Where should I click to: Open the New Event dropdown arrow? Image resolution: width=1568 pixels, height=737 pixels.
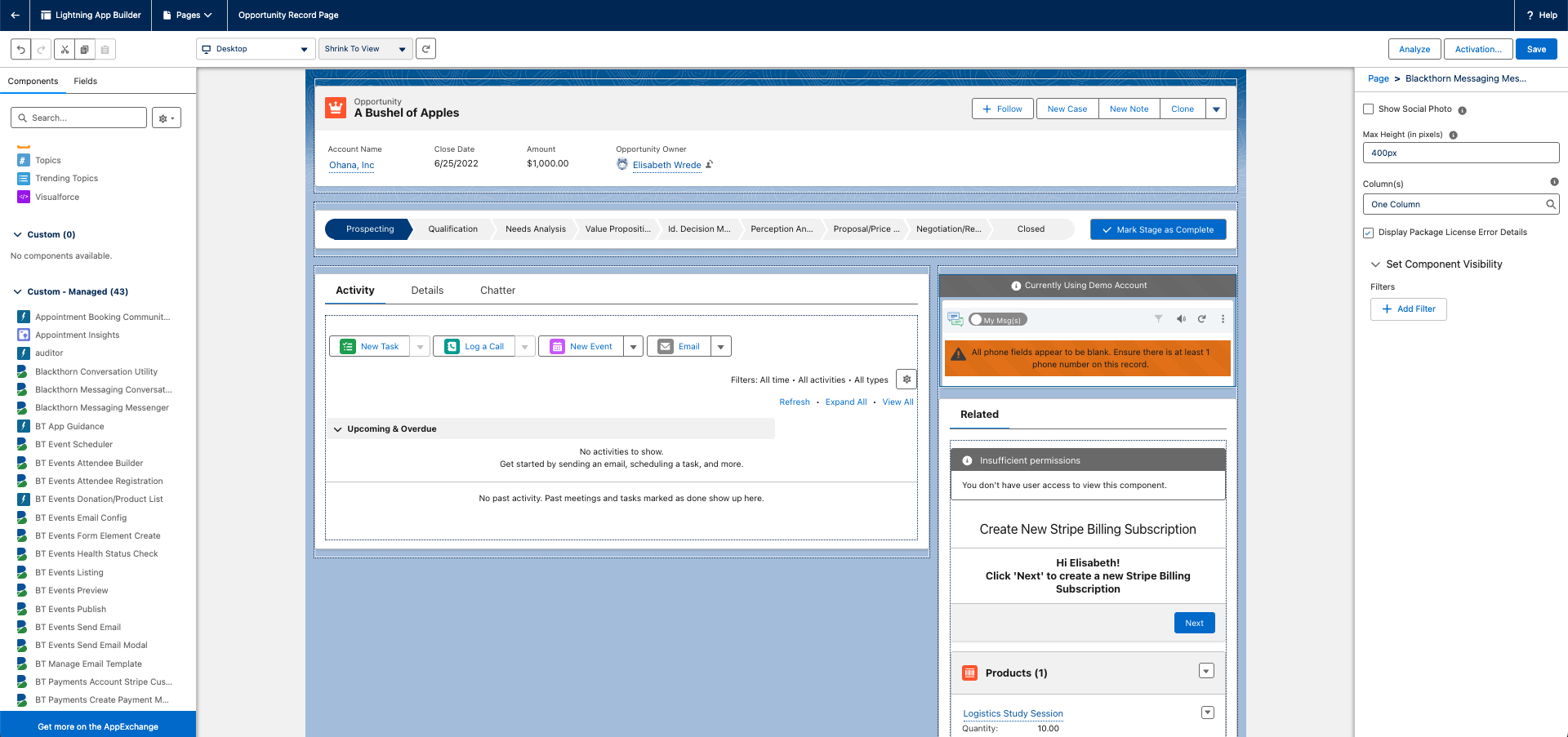633,347
